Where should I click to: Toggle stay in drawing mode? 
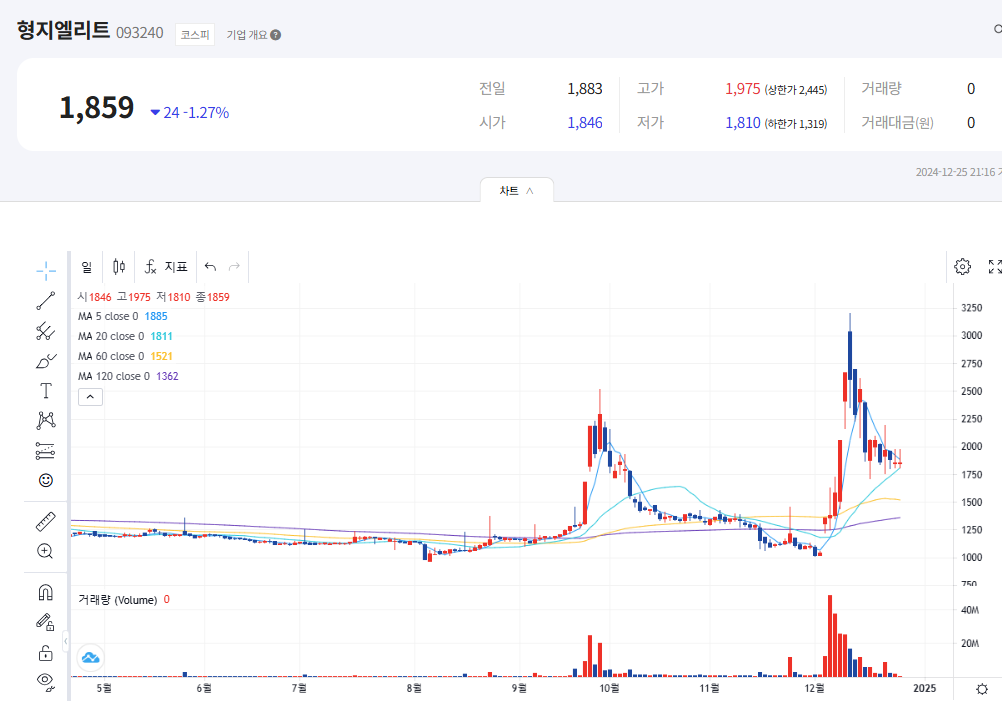tap(45, 622)
